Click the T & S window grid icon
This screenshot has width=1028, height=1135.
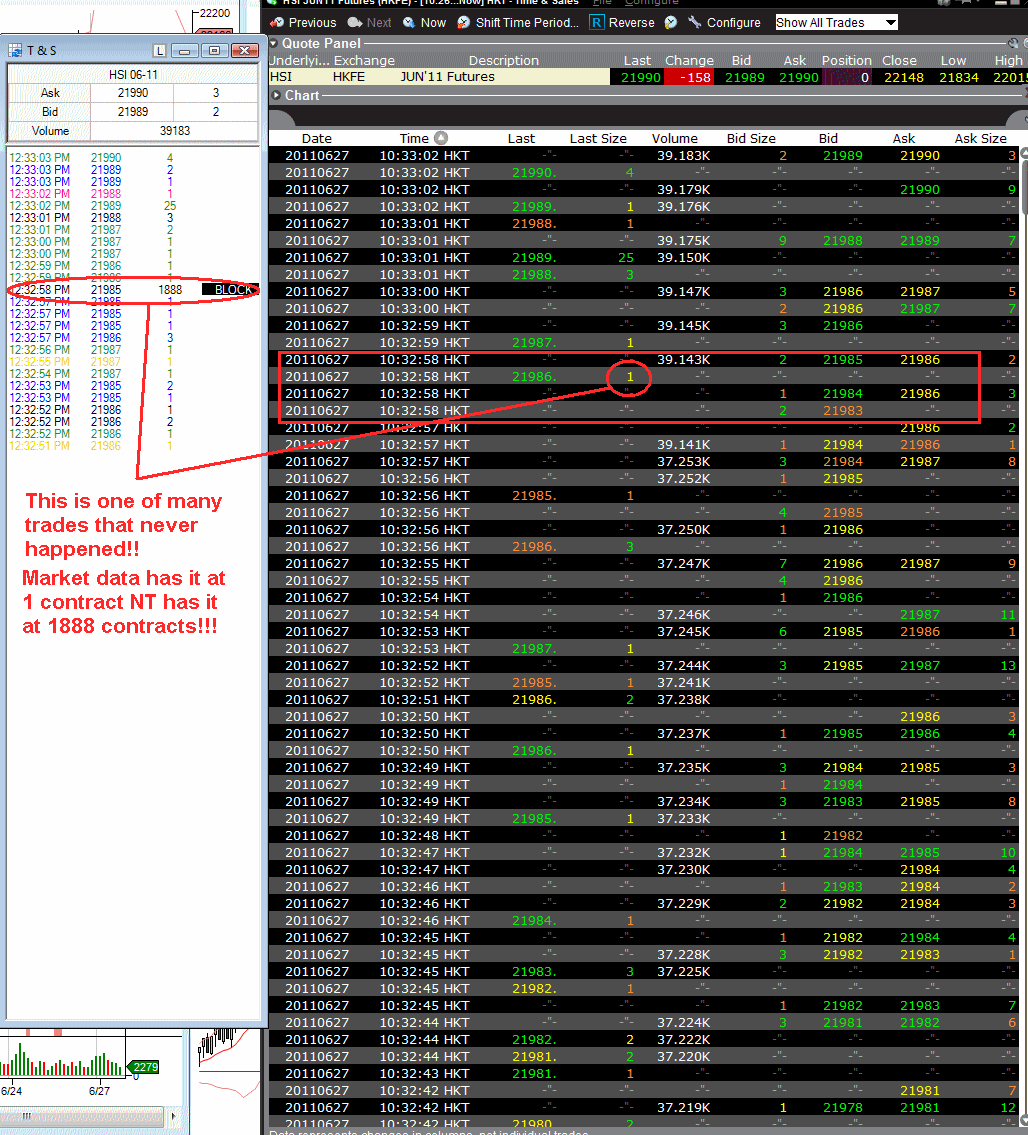tap(14, 51)
